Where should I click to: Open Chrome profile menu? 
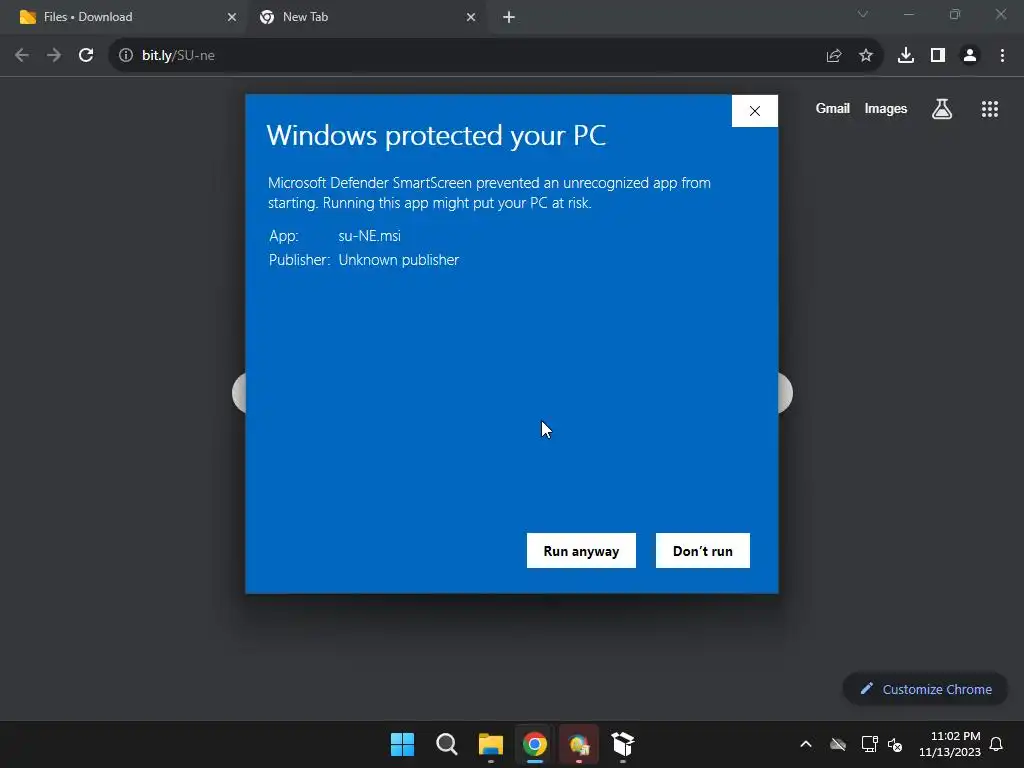click(x=970, y=56)
